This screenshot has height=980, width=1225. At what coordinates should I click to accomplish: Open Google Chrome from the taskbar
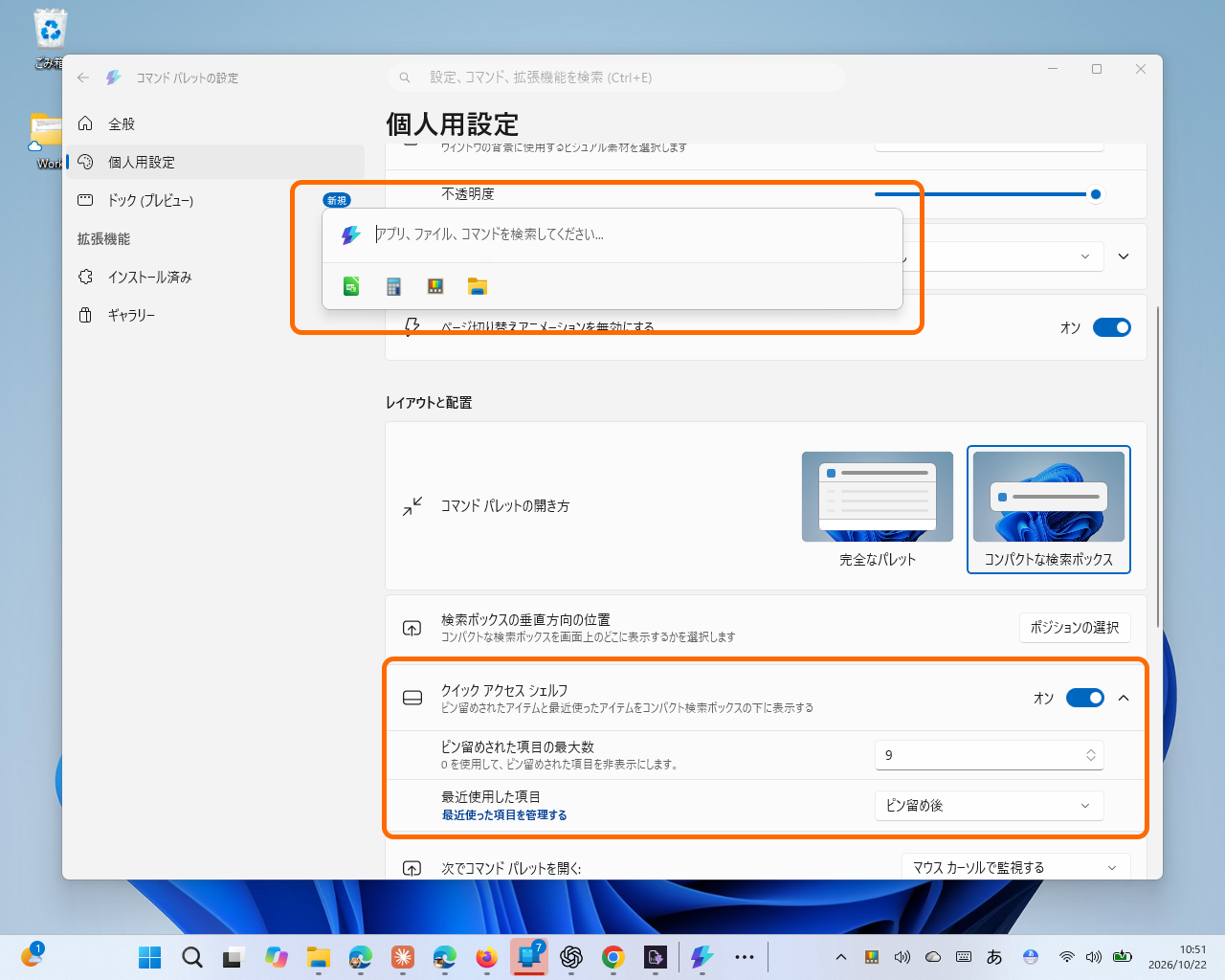click(x=613, y=957)
